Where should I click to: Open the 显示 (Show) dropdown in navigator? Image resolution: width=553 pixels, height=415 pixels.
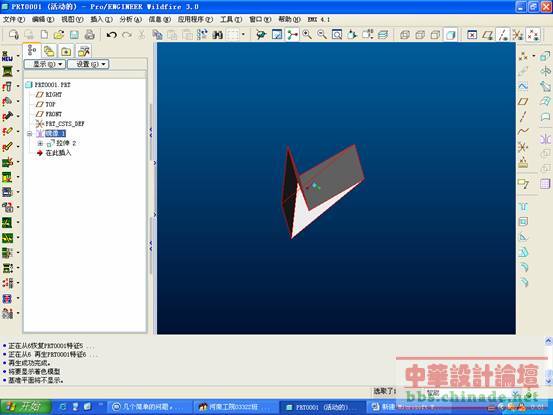pos(45,64)
